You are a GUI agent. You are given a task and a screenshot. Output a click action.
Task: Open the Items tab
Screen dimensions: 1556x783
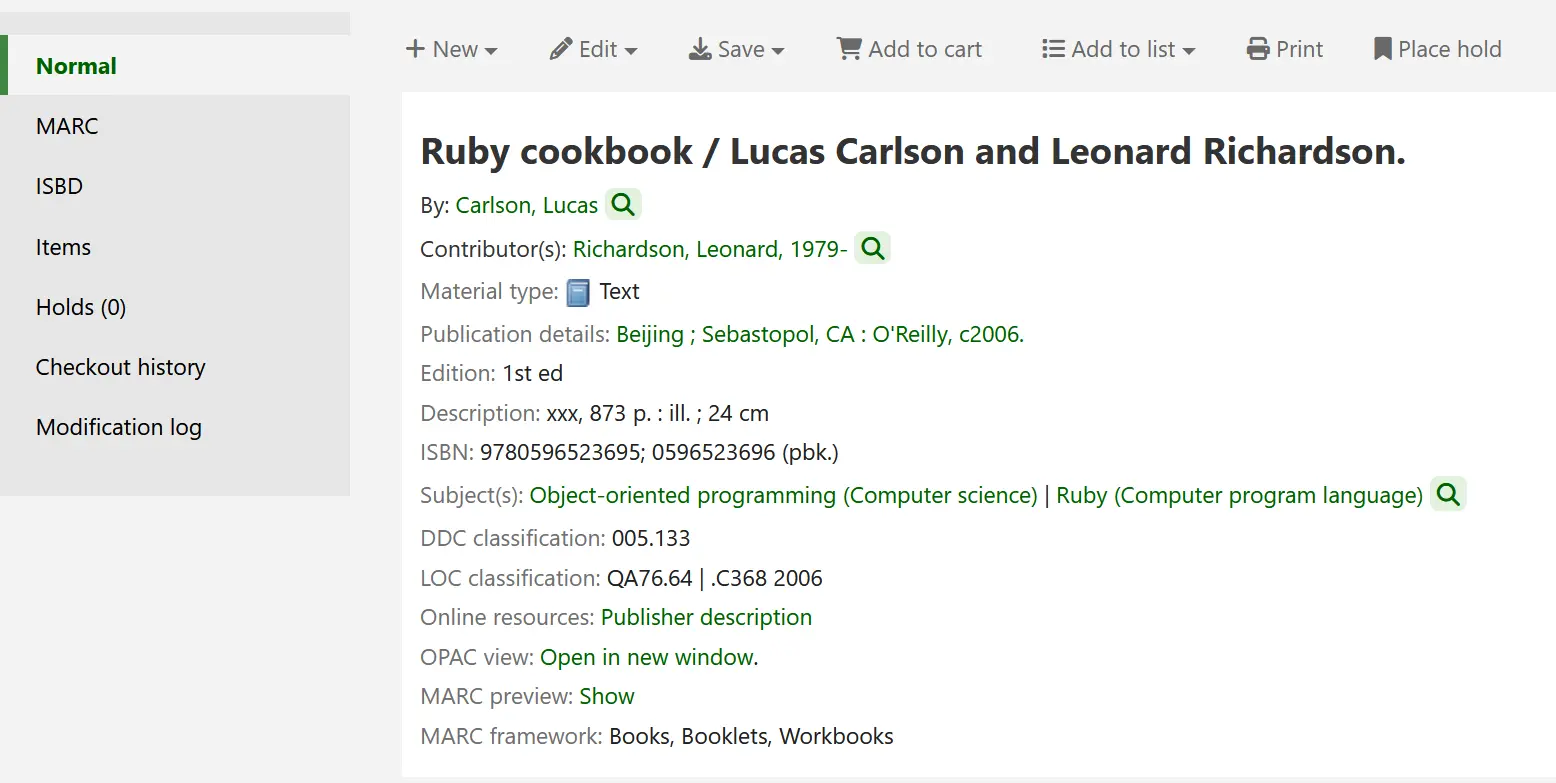pyautogui.click(x=175, y=247)
